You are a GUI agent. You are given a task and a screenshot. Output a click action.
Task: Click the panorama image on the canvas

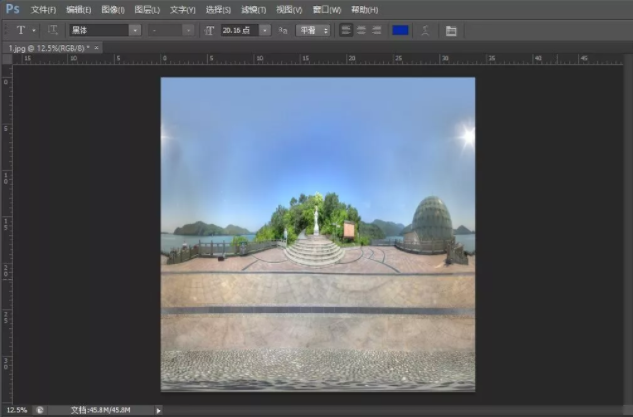(x=318, y=234)
